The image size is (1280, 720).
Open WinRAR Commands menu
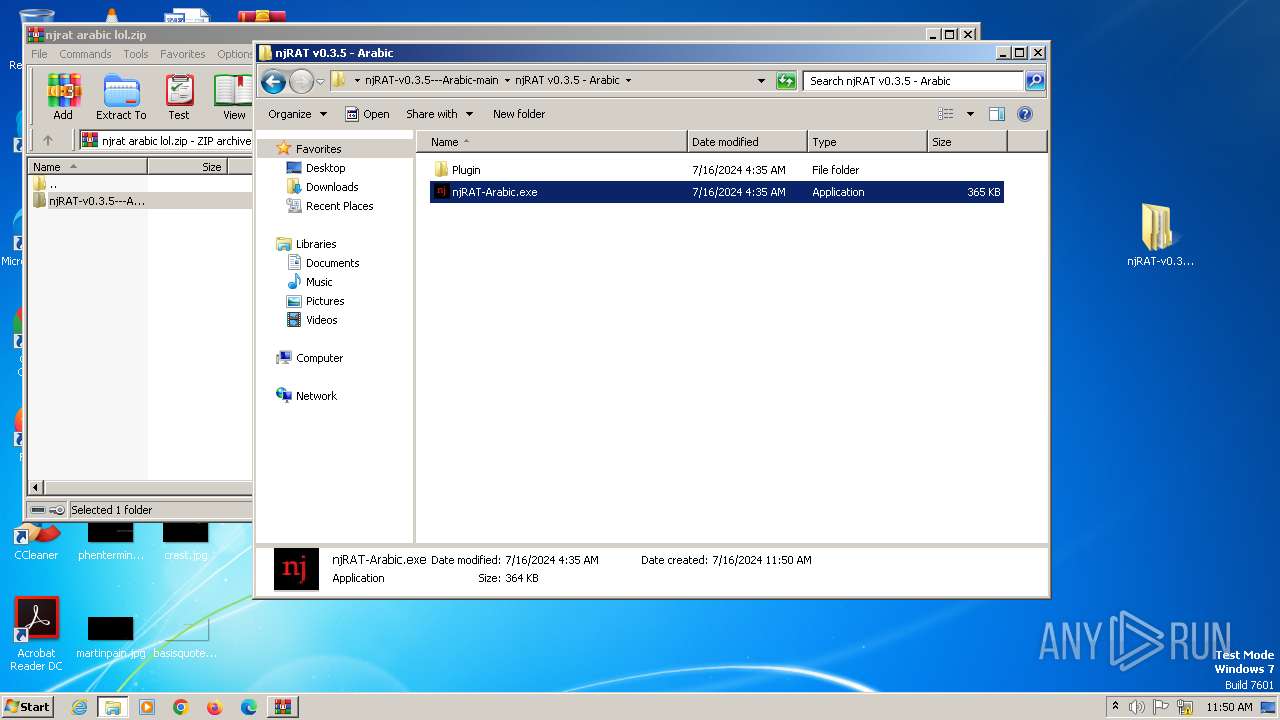coord(85,54)
